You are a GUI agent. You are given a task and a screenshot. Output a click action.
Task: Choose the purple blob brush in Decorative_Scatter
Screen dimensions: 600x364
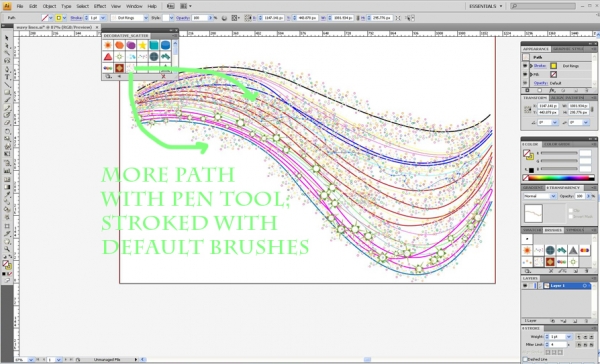click(131, 45)
